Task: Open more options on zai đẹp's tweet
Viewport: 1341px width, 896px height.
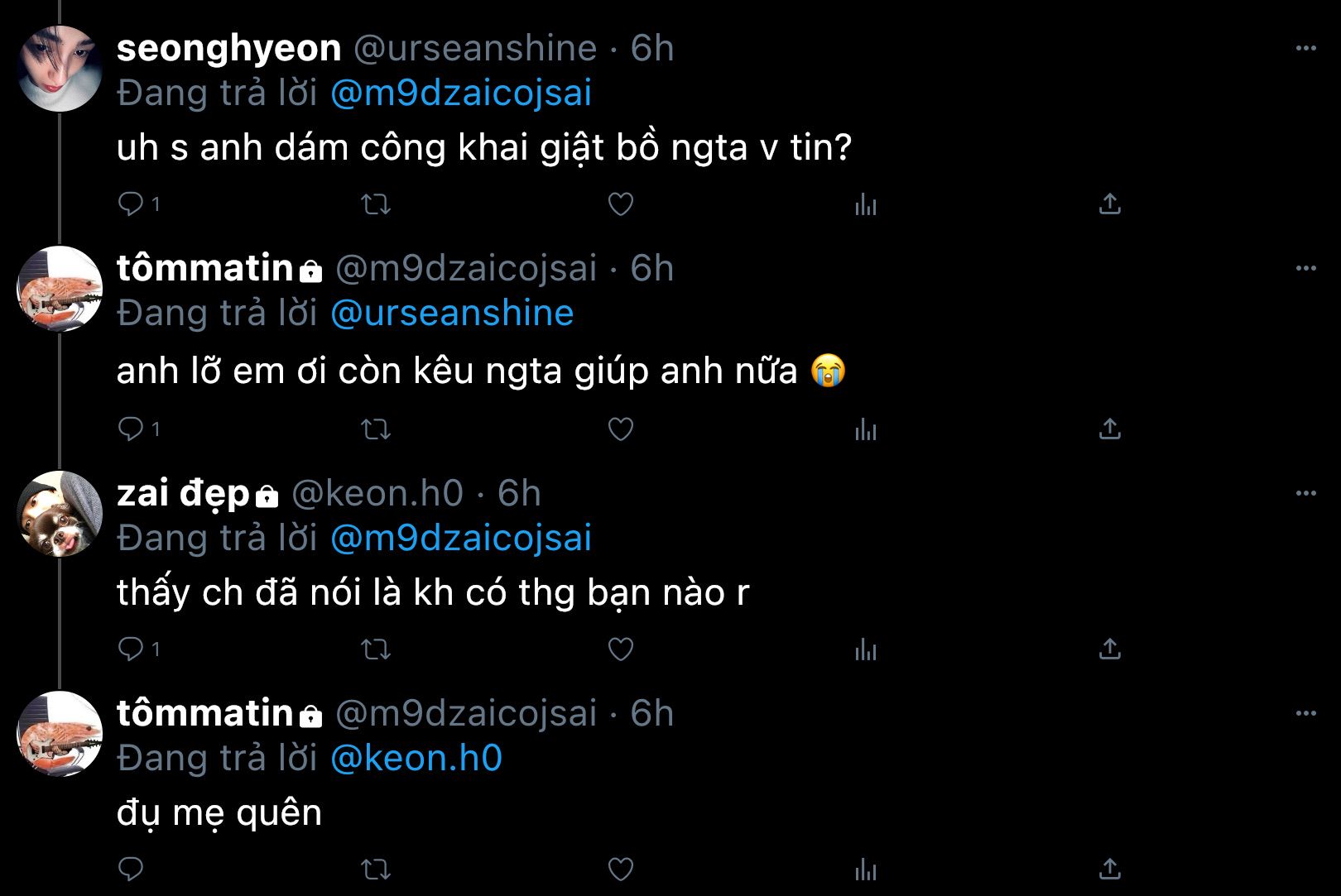Action: tap(1306, 494)
